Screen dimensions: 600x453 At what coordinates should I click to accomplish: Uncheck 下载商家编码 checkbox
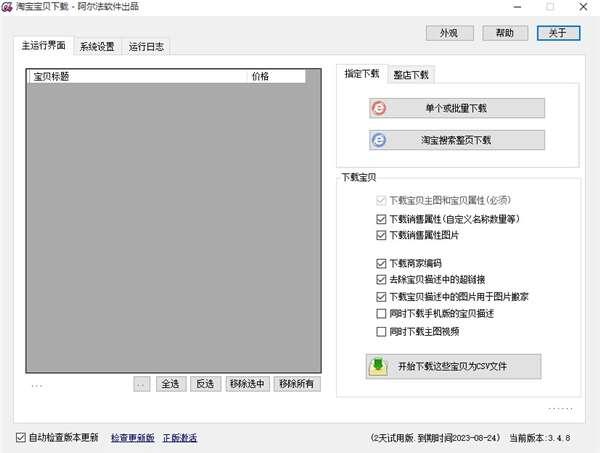pyautogui.click(x=381, y=263)
